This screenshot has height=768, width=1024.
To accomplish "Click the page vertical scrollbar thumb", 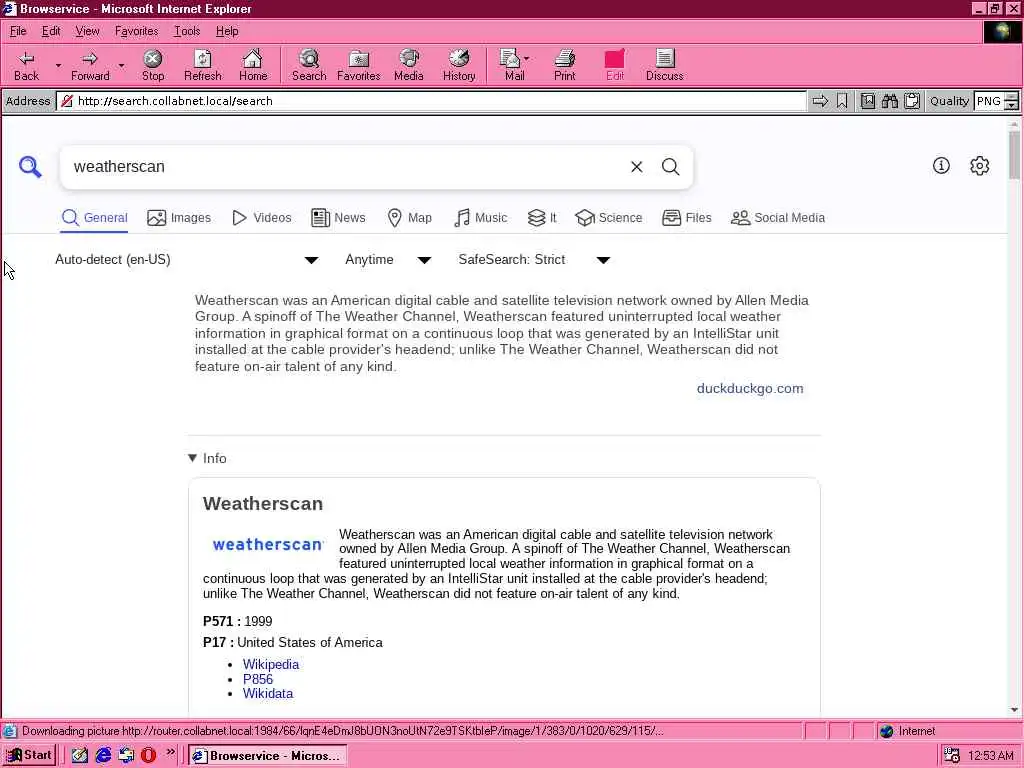I will (x=1014, y=154).
